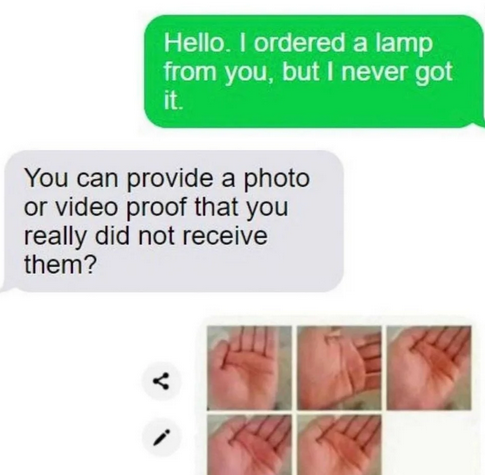Click the word "video" in gray reply

[87, 207]
